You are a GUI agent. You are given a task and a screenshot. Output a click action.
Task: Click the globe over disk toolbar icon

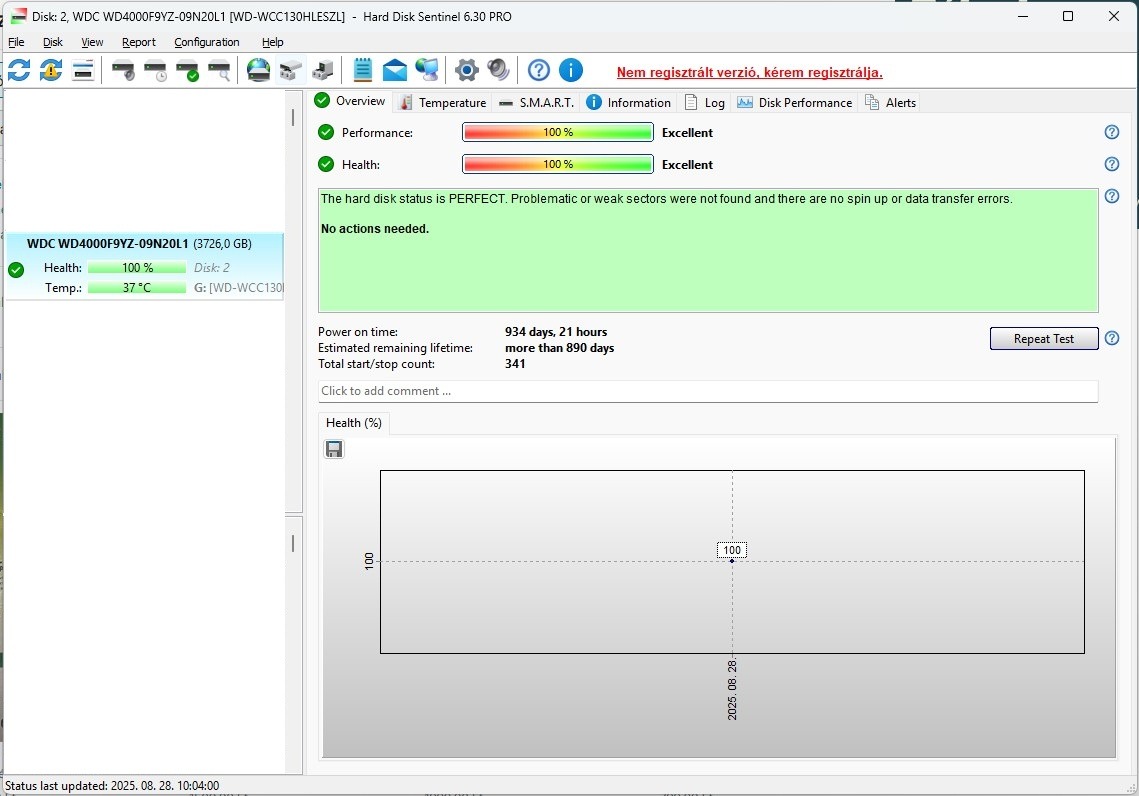pyautogui.click(x=259, y=70)
